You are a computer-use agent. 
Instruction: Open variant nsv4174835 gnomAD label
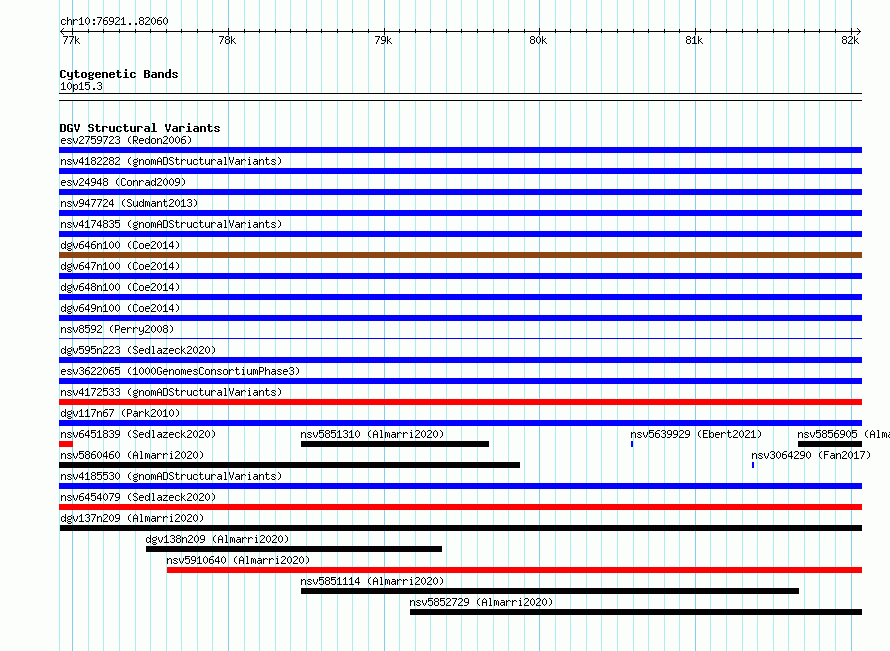[171, 224]
